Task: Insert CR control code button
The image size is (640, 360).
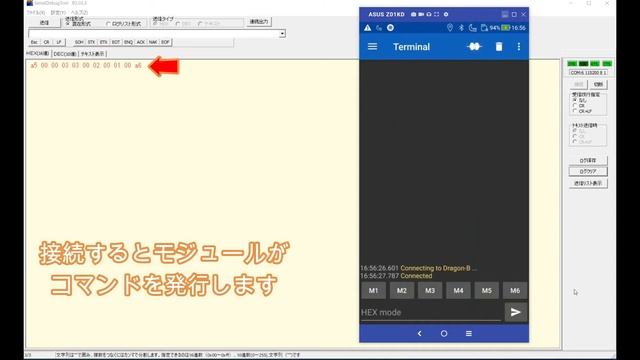Action: tap(47, 42)
